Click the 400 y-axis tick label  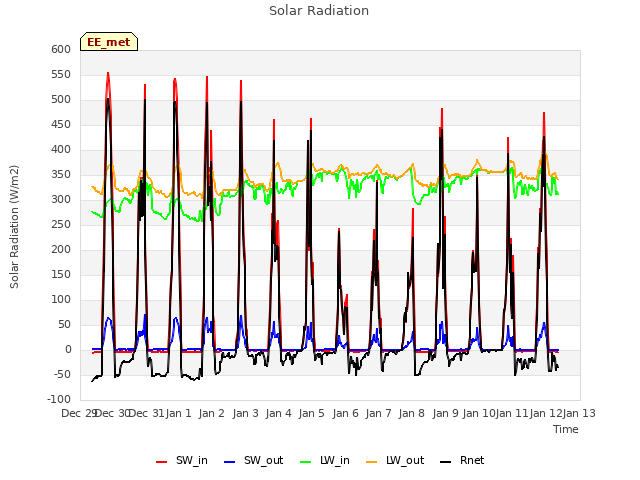coord(61,149)
